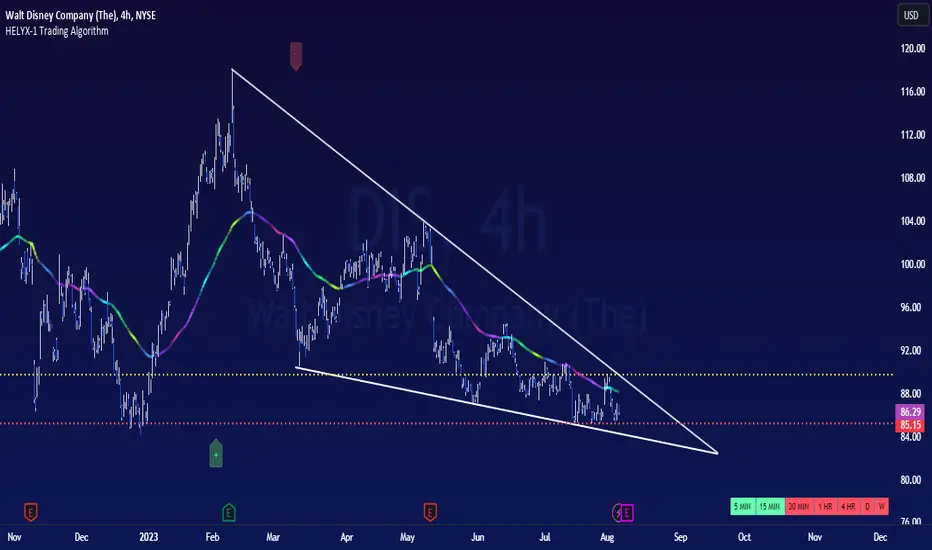Click the 100.00 price axis label
This screenshot has height=550, width=932.
pyautogui.click(x=912, y=264)
